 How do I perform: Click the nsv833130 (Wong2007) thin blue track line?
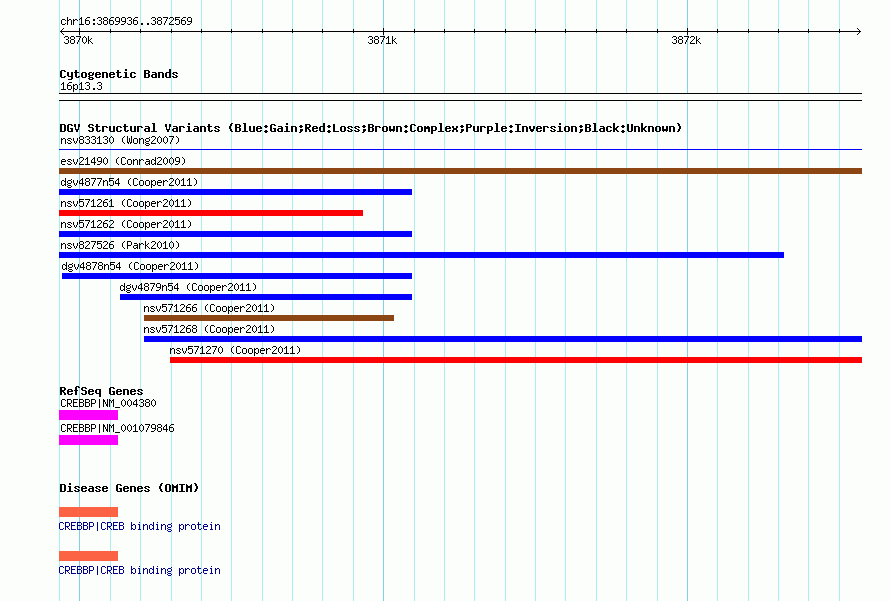pos(460,149)
